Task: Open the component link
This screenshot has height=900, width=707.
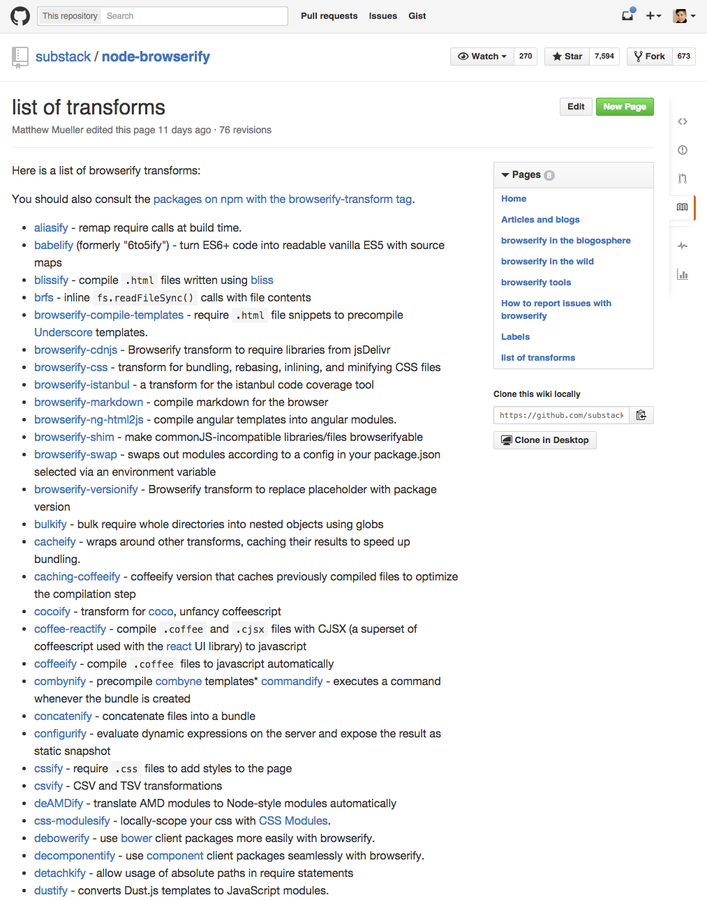Action: click(x=175, y=856)
